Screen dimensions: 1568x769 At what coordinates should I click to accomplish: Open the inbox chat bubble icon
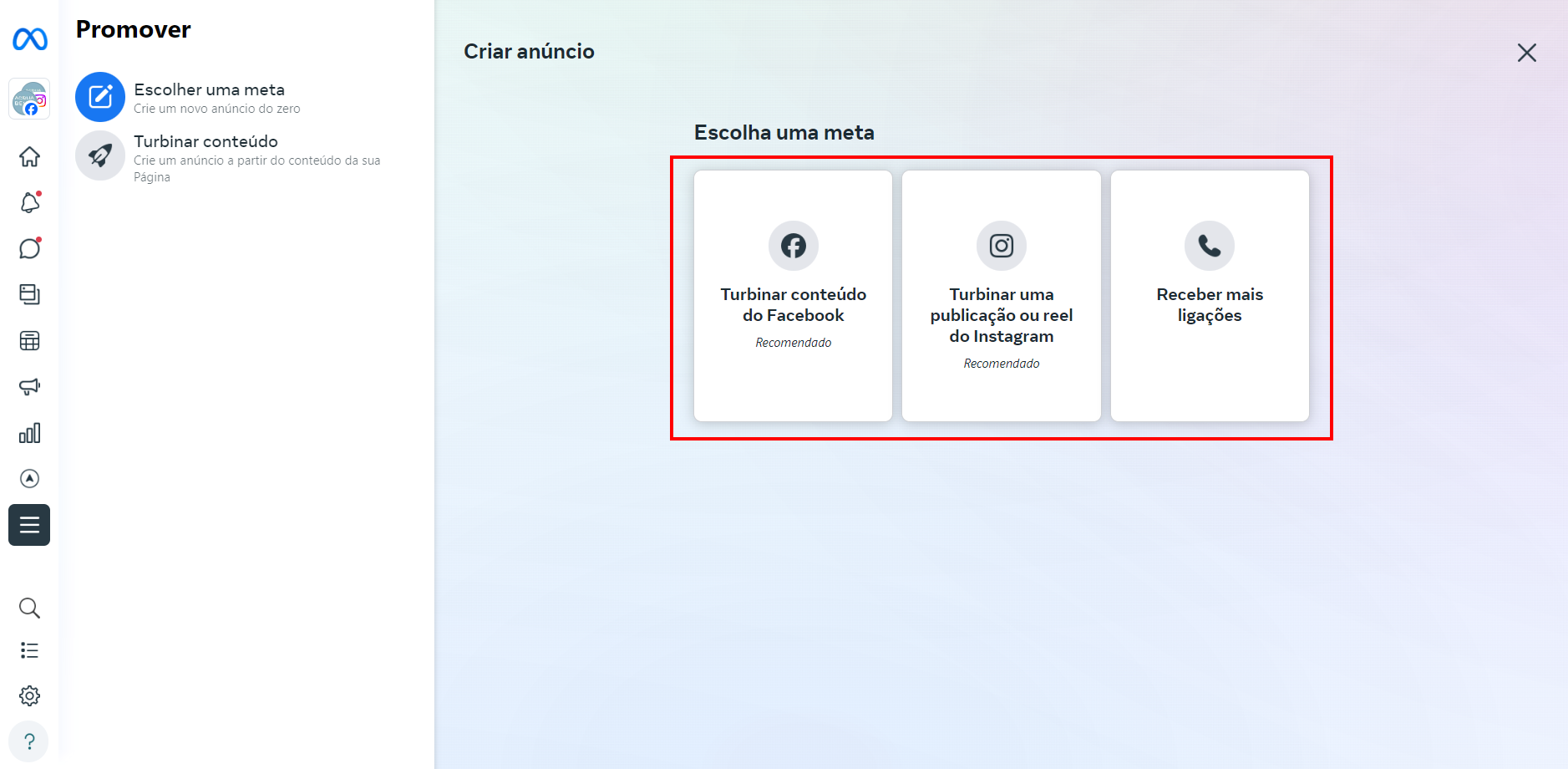tap(29, 248)
